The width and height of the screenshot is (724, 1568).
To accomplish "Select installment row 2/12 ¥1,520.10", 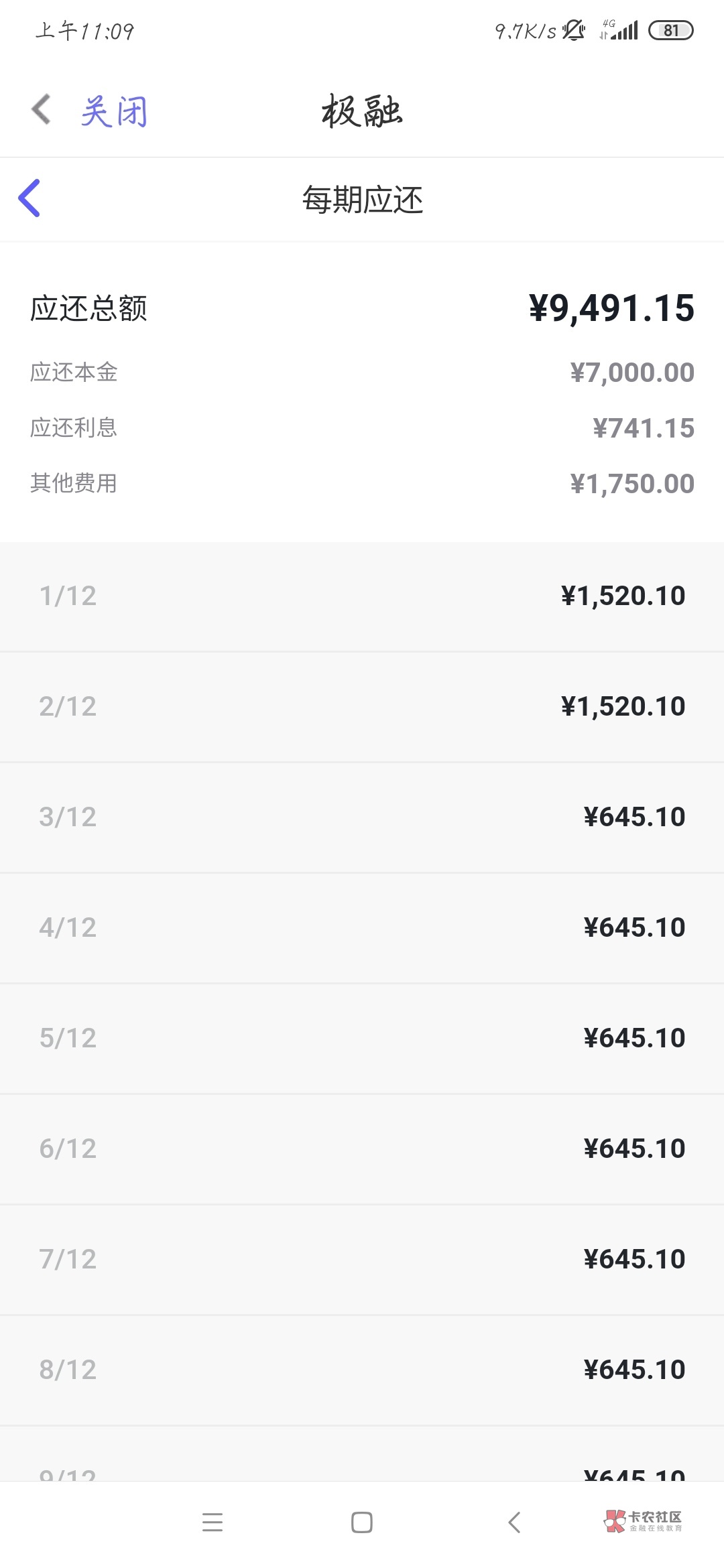I will tap(362, 707).
